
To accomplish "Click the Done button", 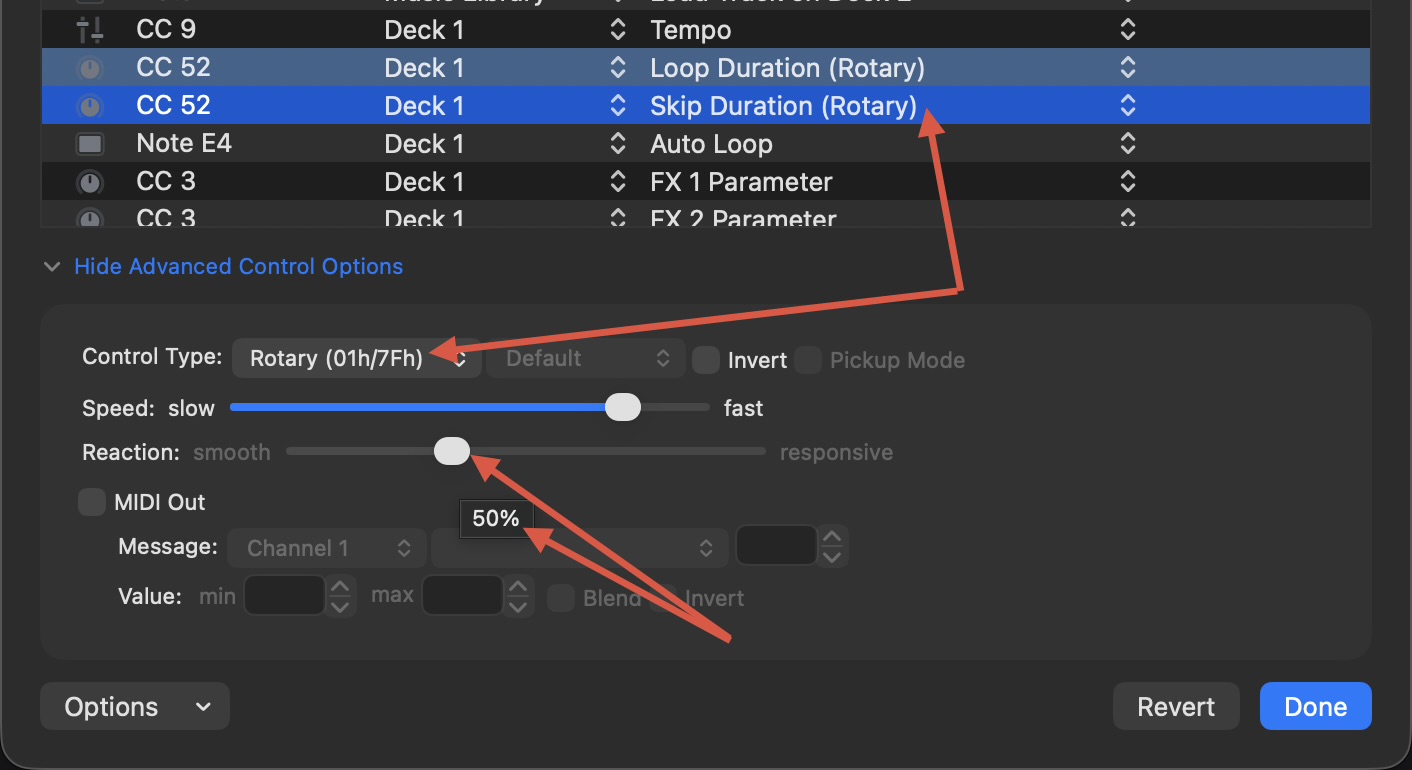I will (1315, 707).
